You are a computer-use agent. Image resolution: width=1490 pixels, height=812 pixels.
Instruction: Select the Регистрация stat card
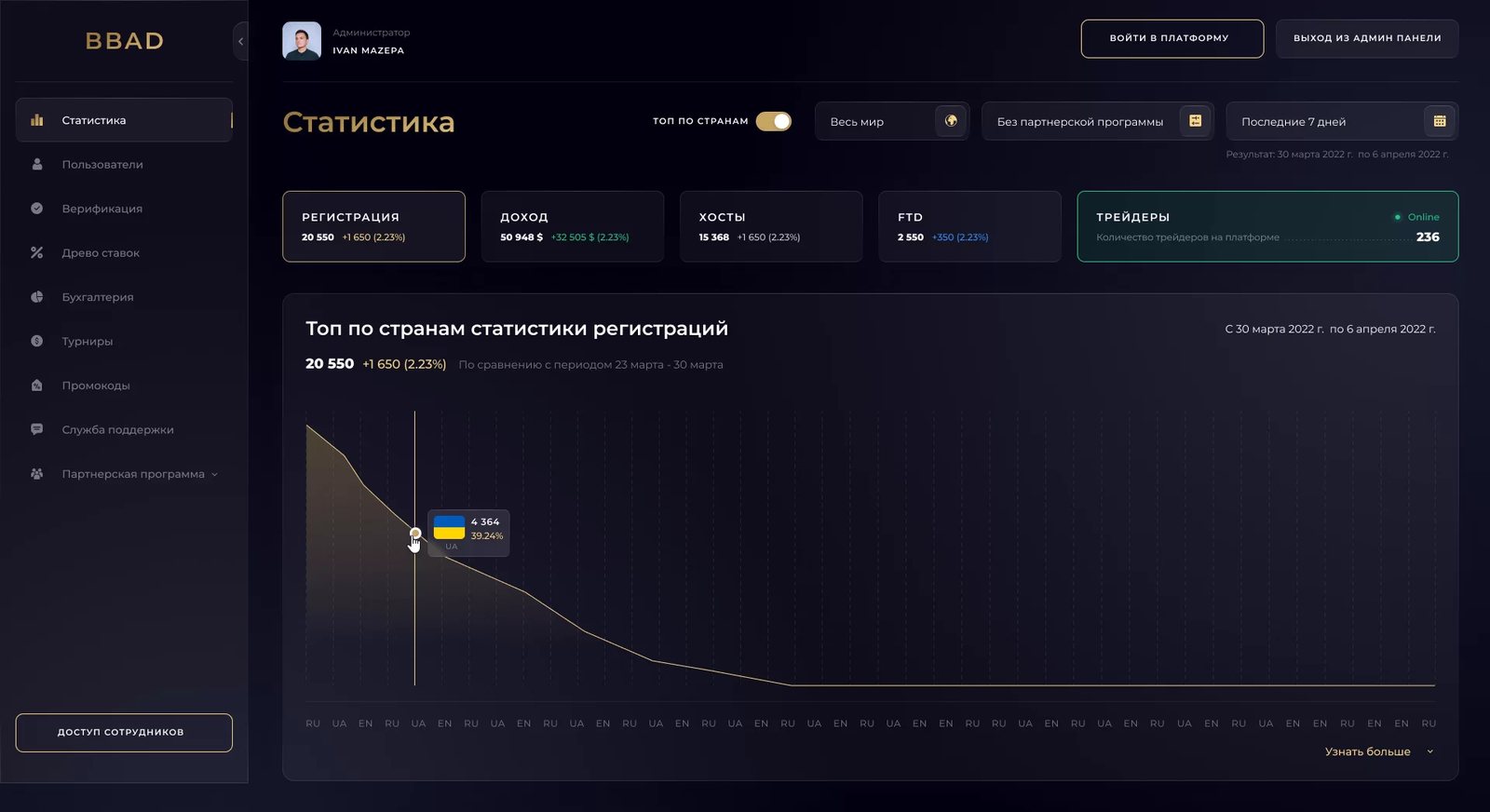coord(373,226)
